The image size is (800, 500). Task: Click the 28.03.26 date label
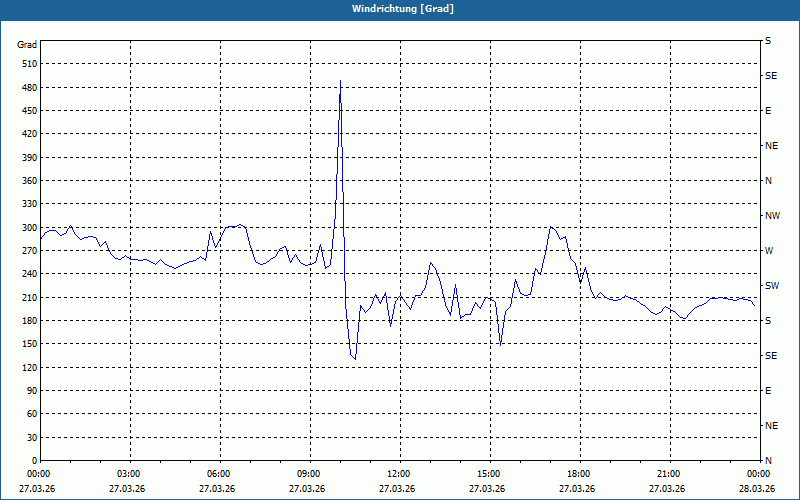click(x=756, y=489)
